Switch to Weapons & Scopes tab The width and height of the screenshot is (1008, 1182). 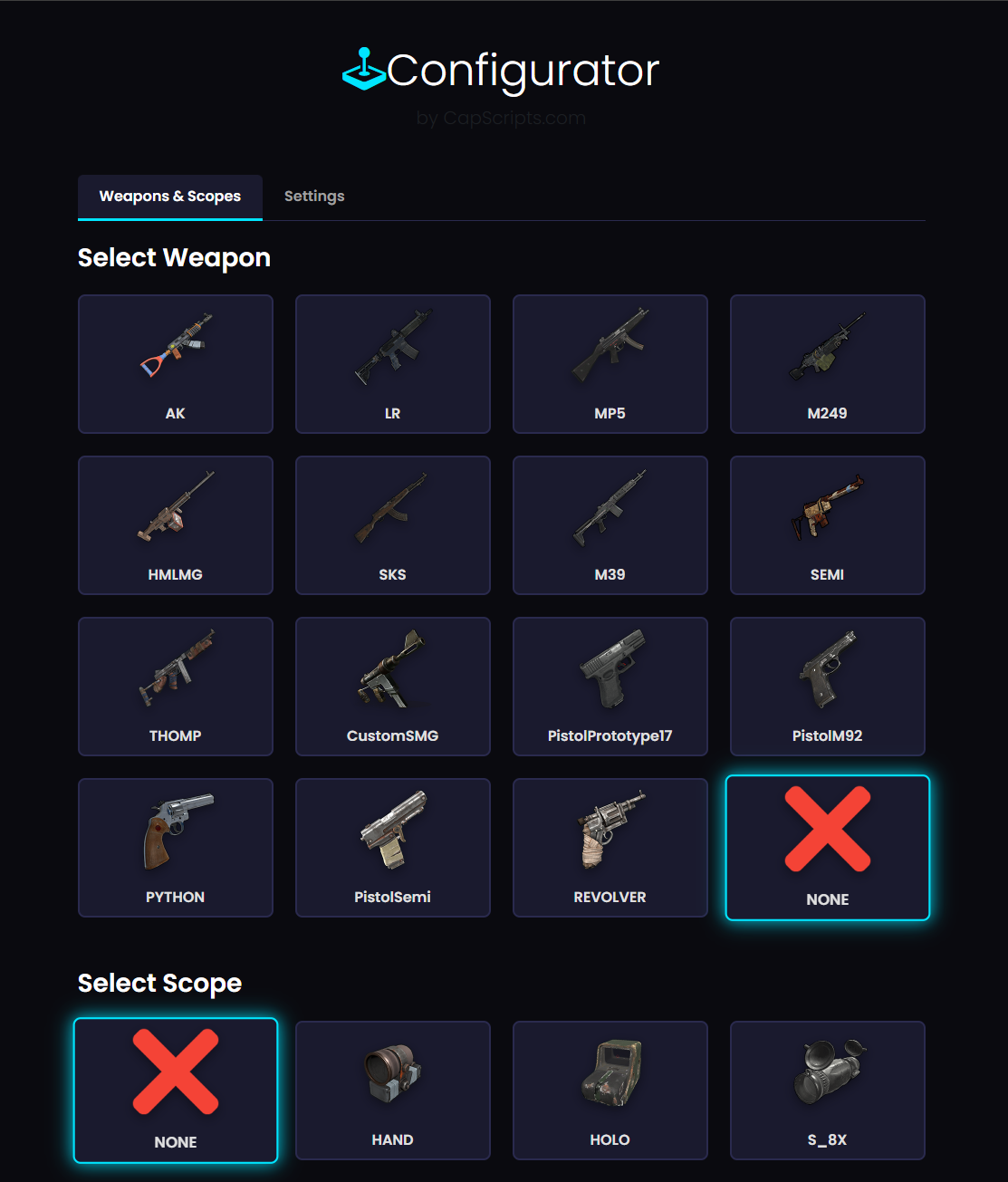(170, 197)
